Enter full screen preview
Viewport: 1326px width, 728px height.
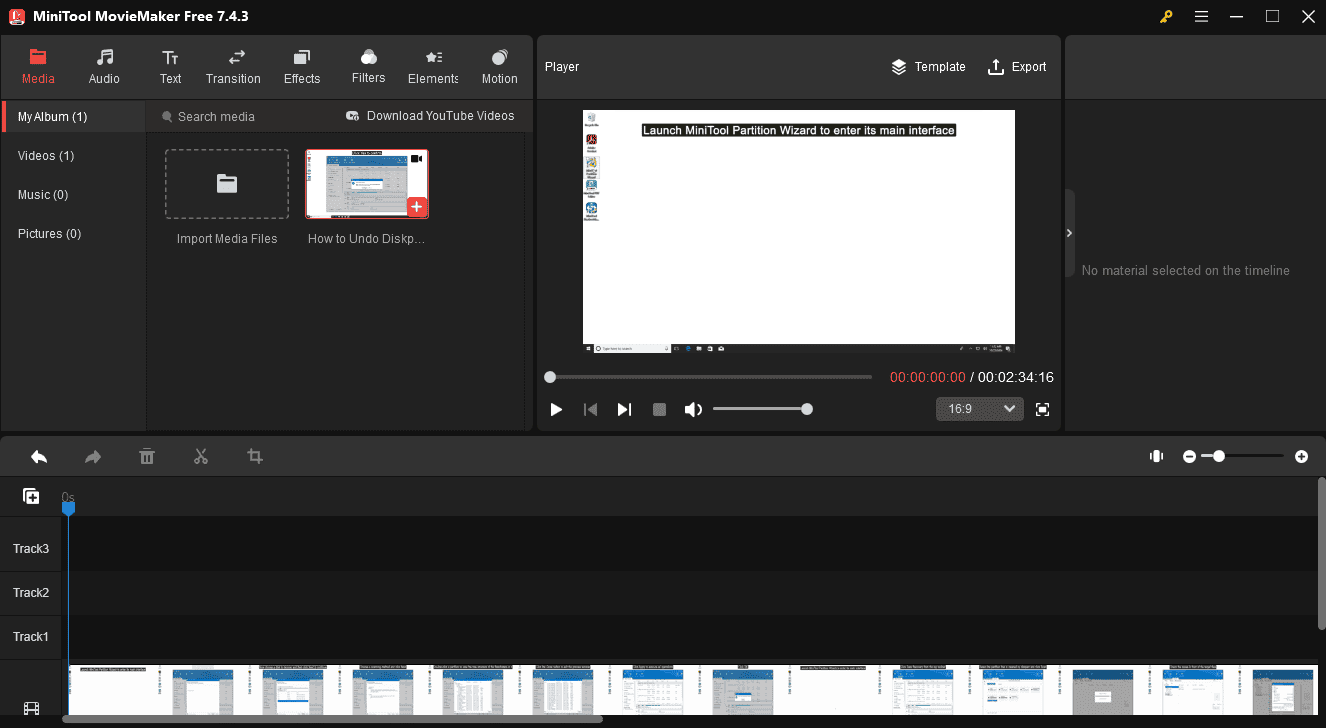click(1043, 409)
